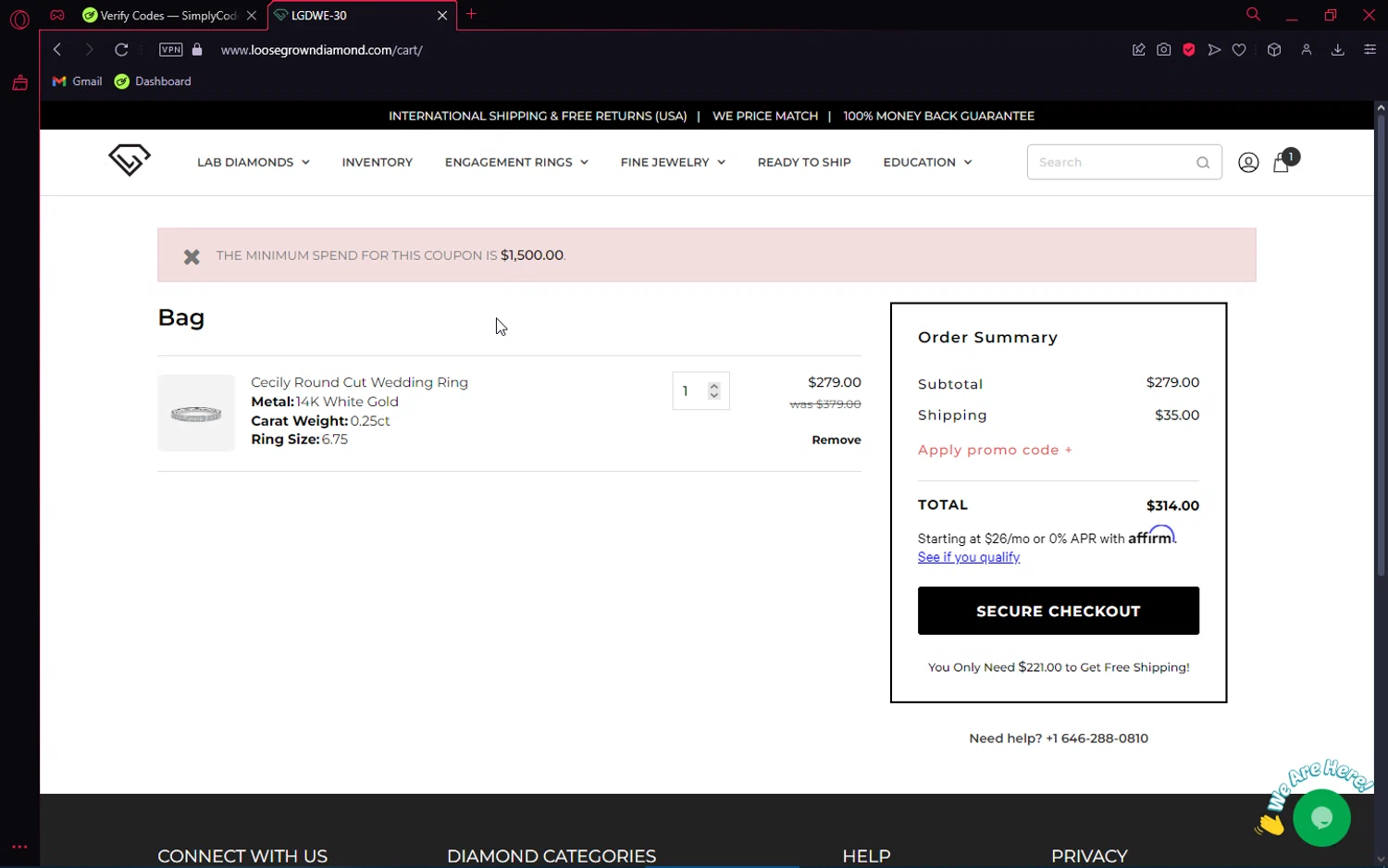Screen dimensions: 1388x868
Task: Open the browser tab search icon
Action: (1253, 14)
